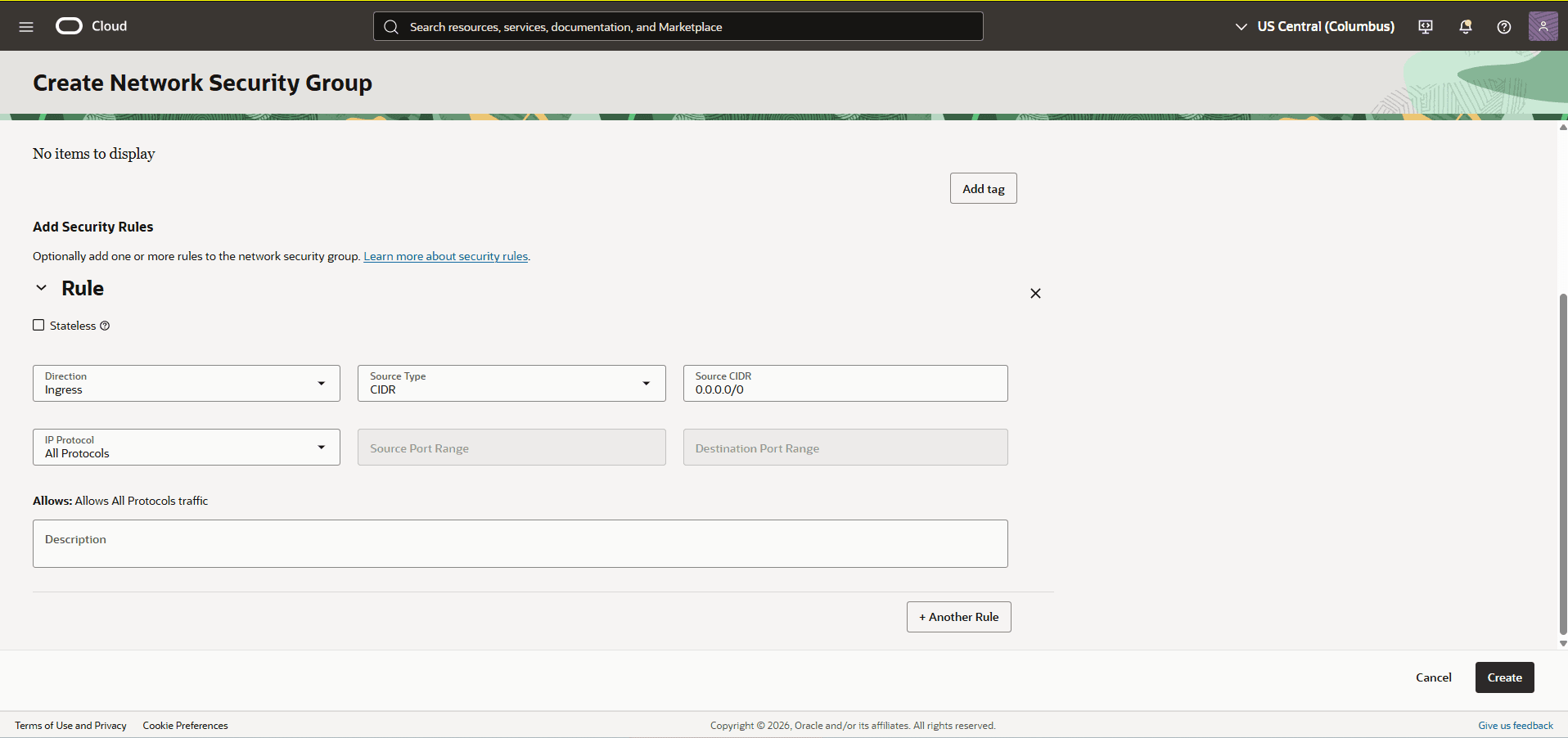Open the notifications bell

point(1466,27)
